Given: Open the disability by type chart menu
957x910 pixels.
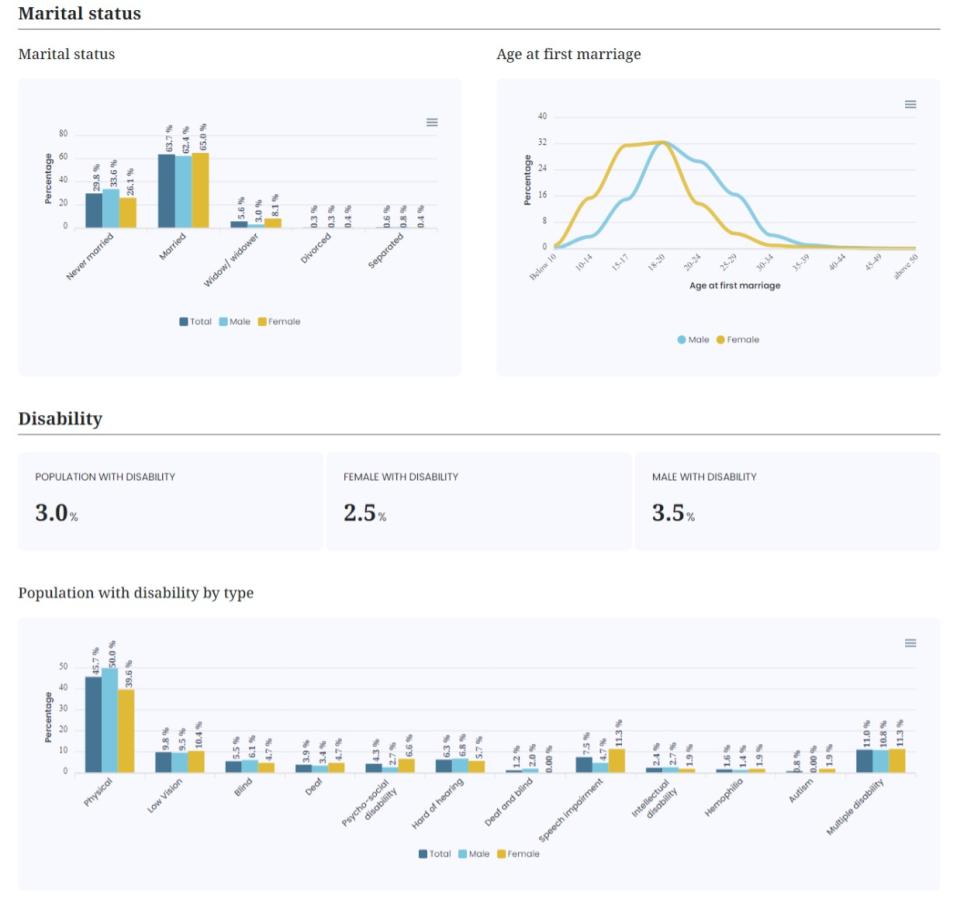Looking at the screenshot, I should pyautogui.click(x=910, y=643).
